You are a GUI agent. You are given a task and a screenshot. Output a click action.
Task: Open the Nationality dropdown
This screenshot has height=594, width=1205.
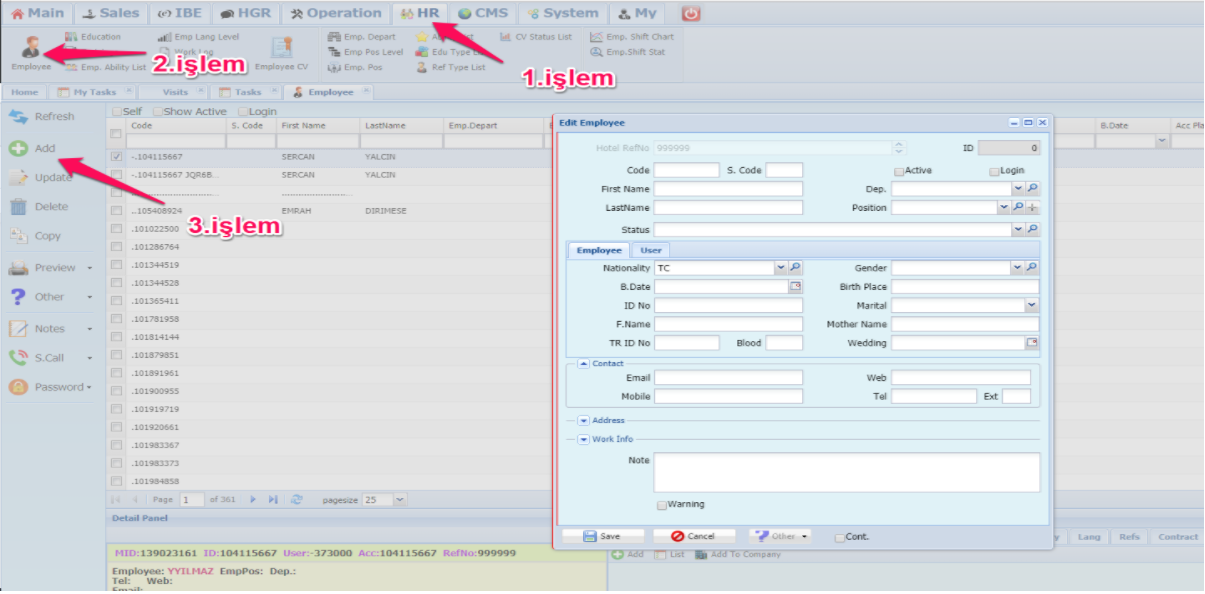(781, 268)
